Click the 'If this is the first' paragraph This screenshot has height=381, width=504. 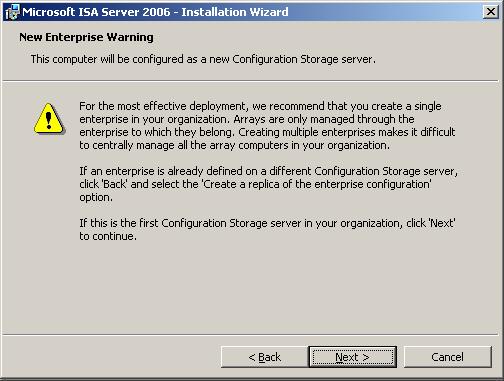(x=267, y=229)
